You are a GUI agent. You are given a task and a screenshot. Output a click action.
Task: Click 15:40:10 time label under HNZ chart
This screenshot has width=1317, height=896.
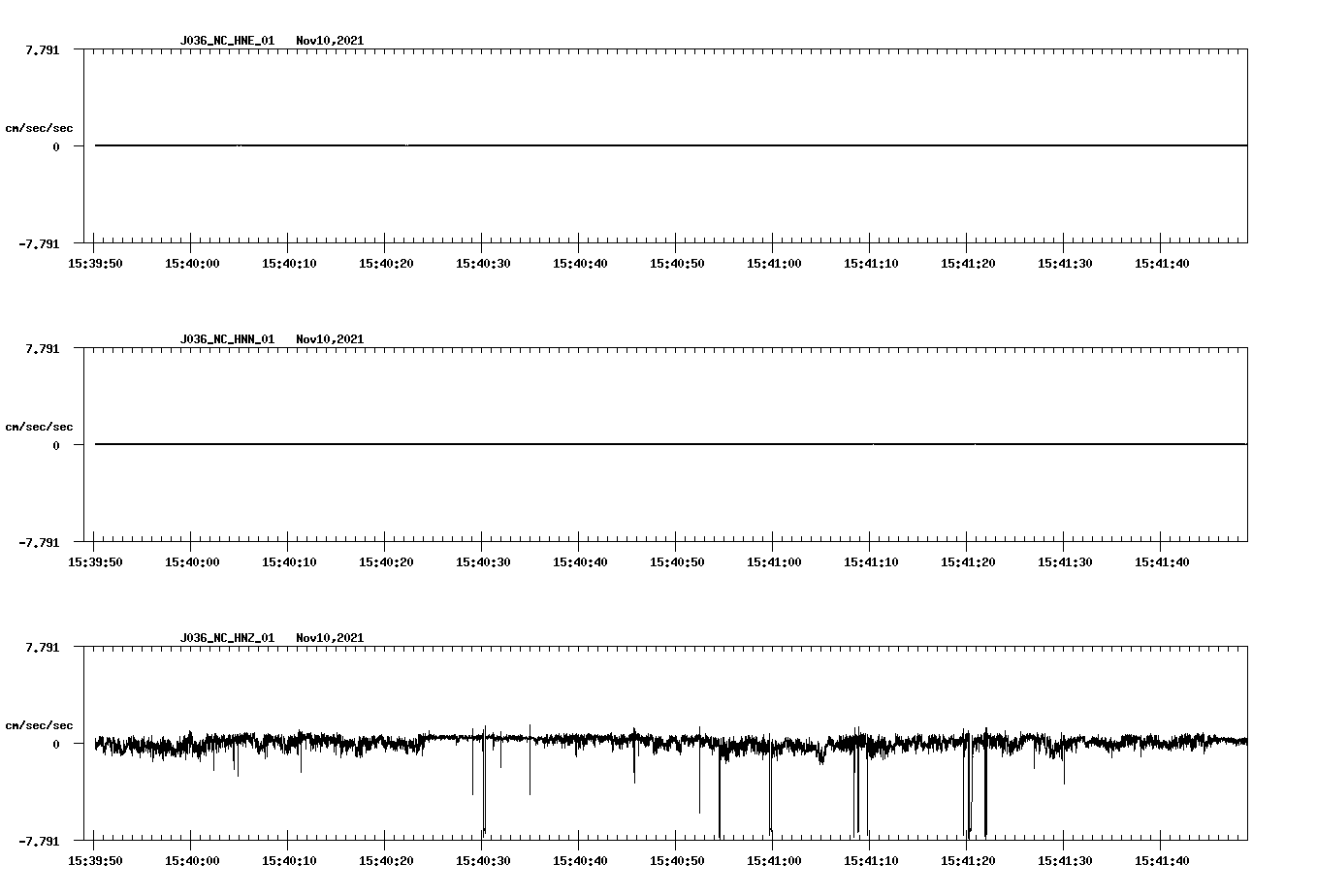[289, 861]
